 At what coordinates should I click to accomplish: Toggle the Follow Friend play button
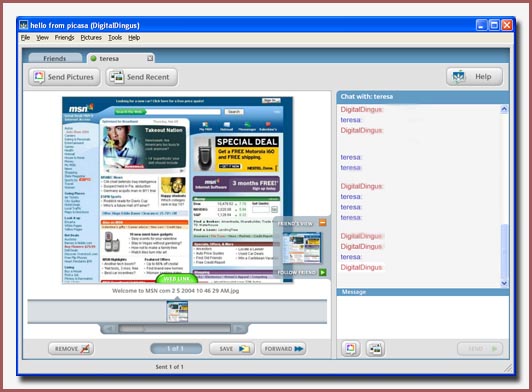point(323,272)
